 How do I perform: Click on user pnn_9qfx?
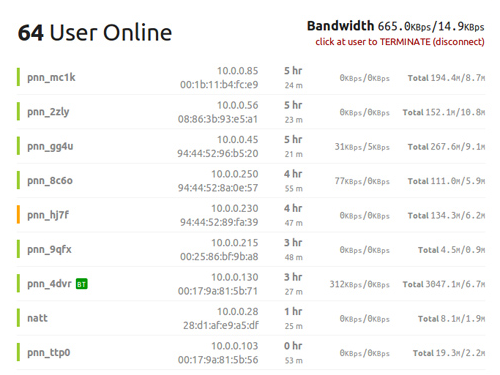pos(49,249)
